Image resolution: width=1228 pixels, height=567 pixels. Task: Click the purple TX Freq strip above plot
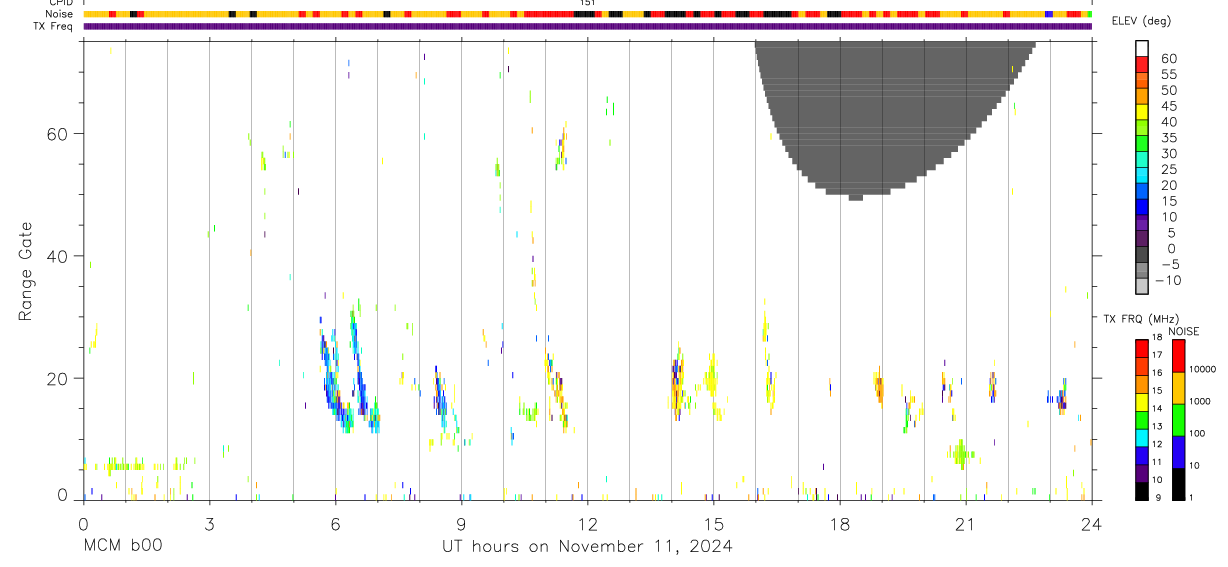point(587,26)
